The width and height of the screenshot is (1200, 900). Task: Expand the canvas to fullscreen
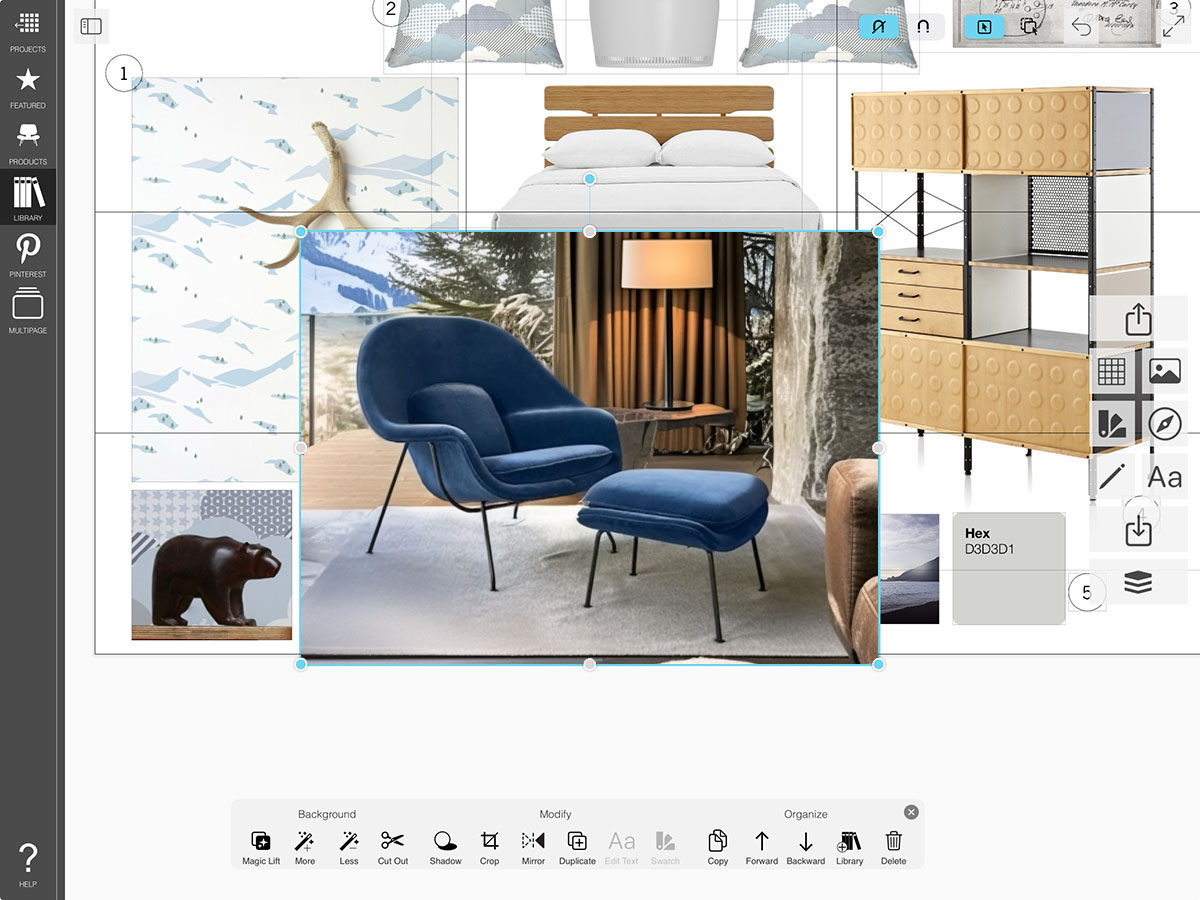pos(1172,27)
